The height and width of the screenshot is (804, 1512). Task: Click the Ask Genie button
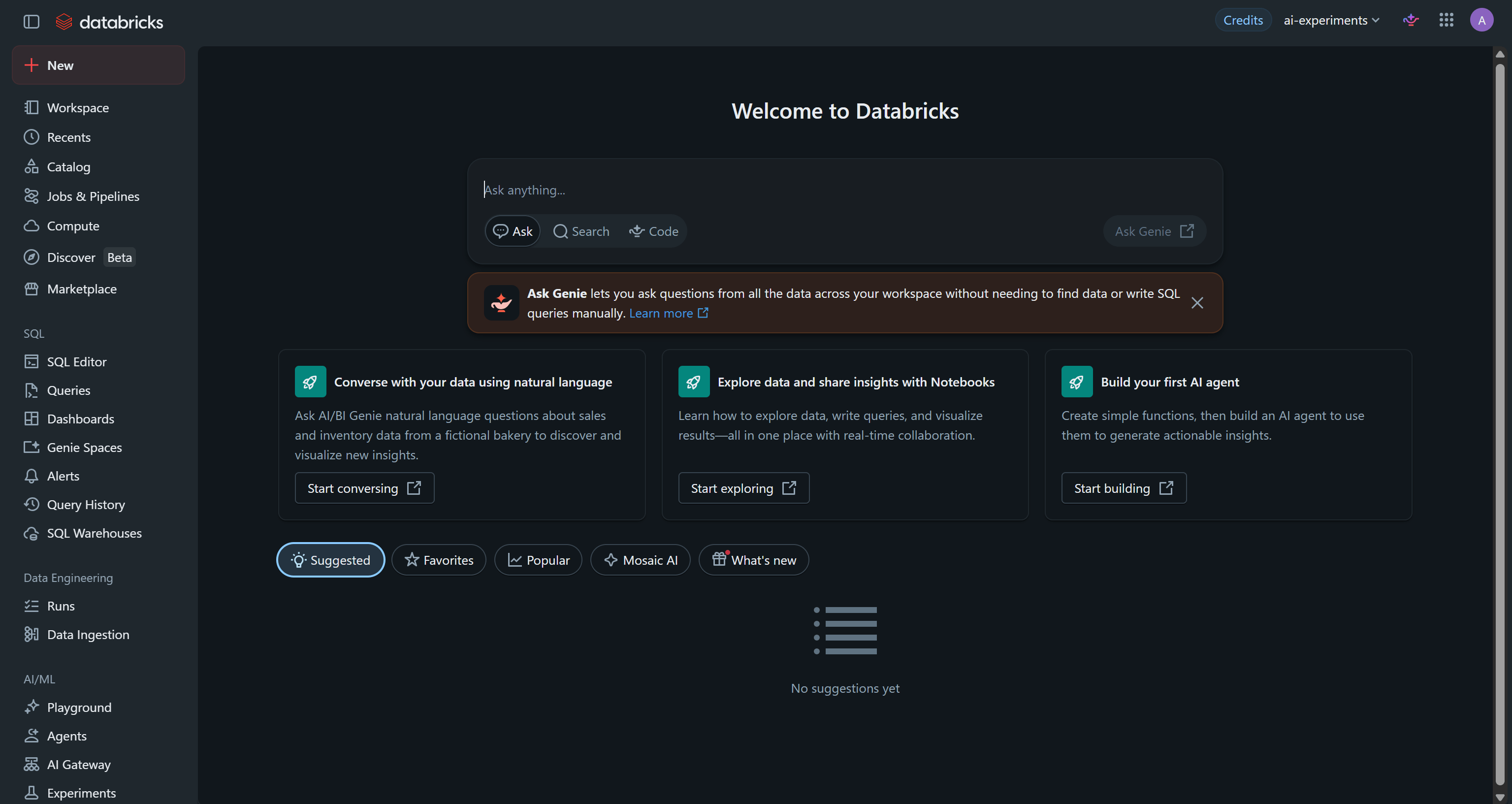pos(1154,231)
